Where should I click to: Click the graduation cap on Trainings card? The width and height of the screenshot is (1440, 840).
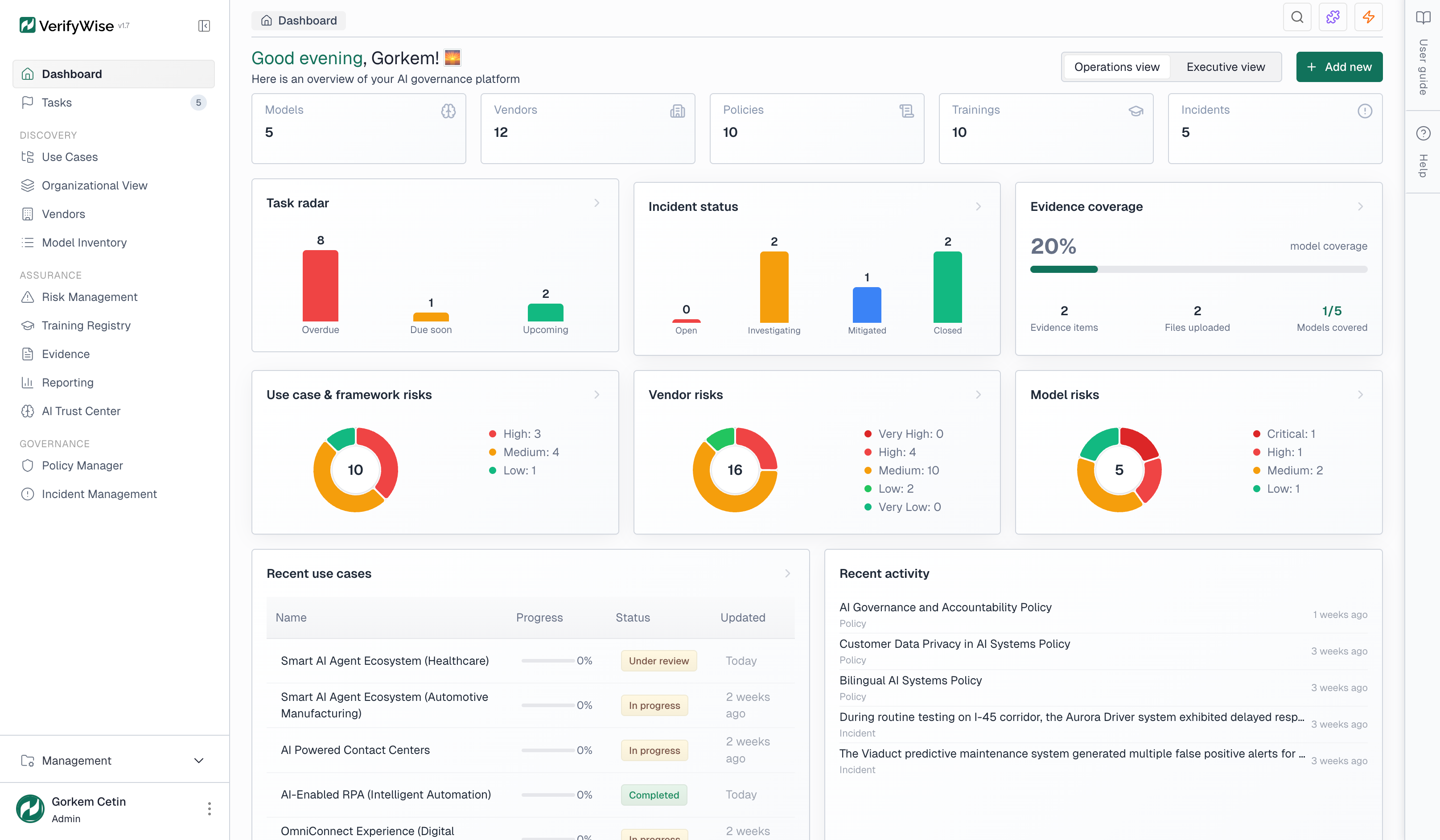[1136, 111]
